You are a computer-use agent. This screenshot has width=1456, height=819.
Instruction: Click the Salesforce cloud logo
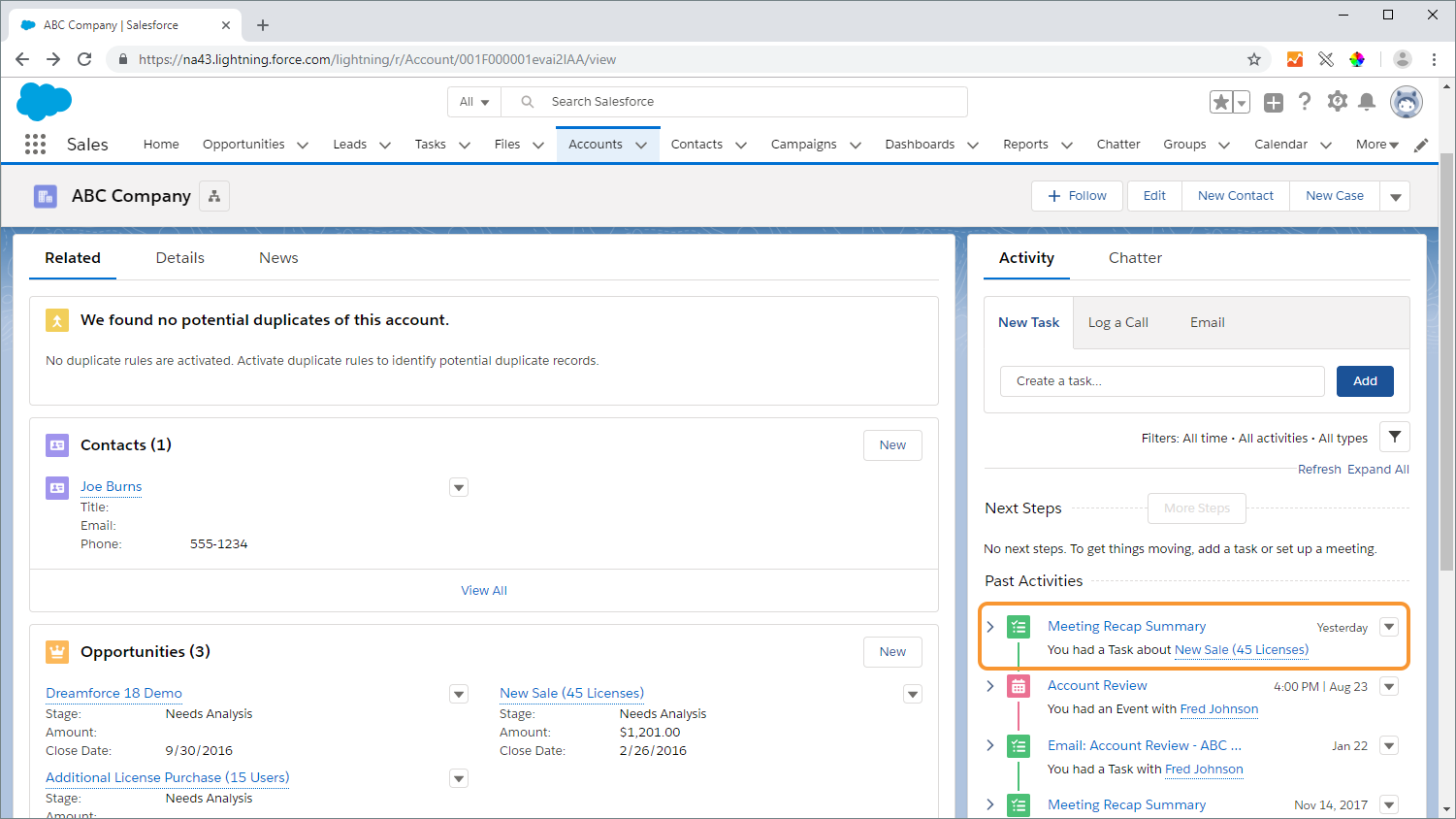point(45,102)
